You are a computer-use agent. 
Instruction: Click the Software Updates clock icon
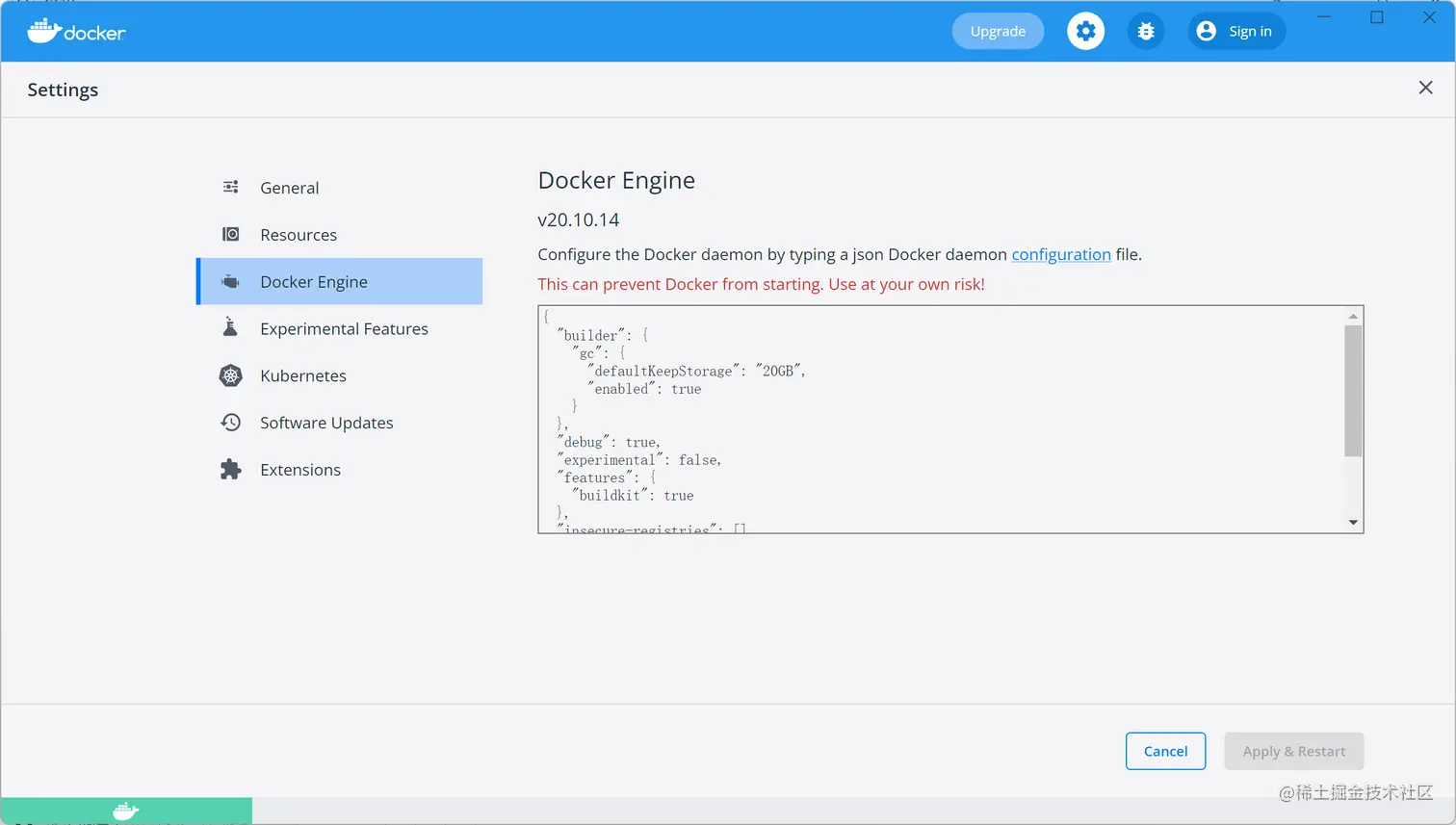(x=231, y=422)
